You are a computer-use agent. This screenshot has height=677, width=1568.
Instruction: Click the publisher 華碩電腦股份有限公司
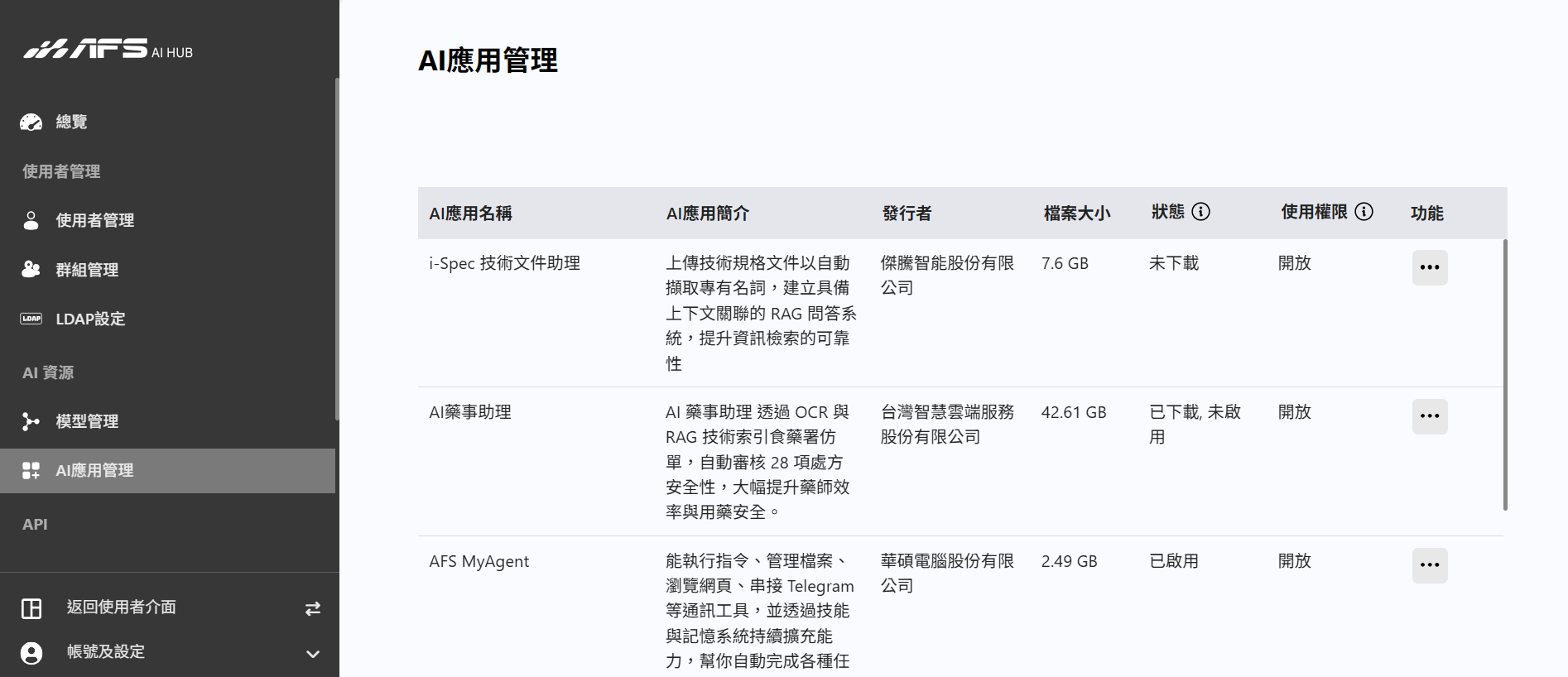(947, 574)
